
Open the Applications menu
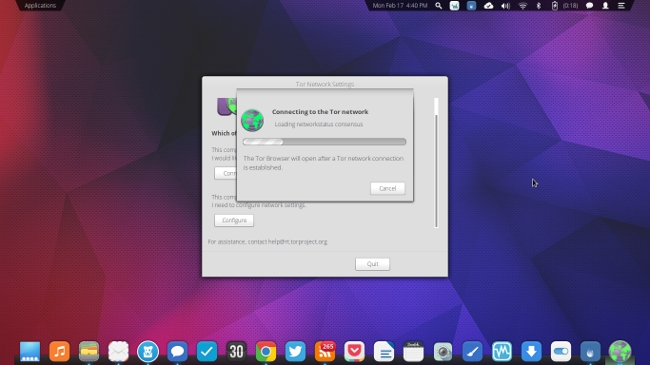[40, 5]
